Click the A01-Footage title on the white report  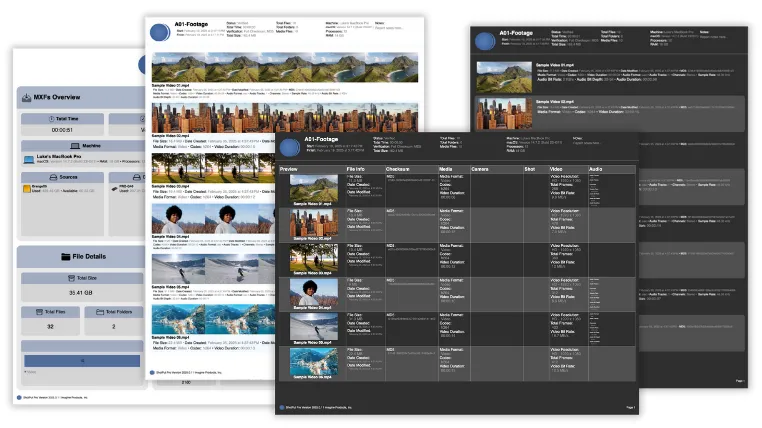click(191, 24)
